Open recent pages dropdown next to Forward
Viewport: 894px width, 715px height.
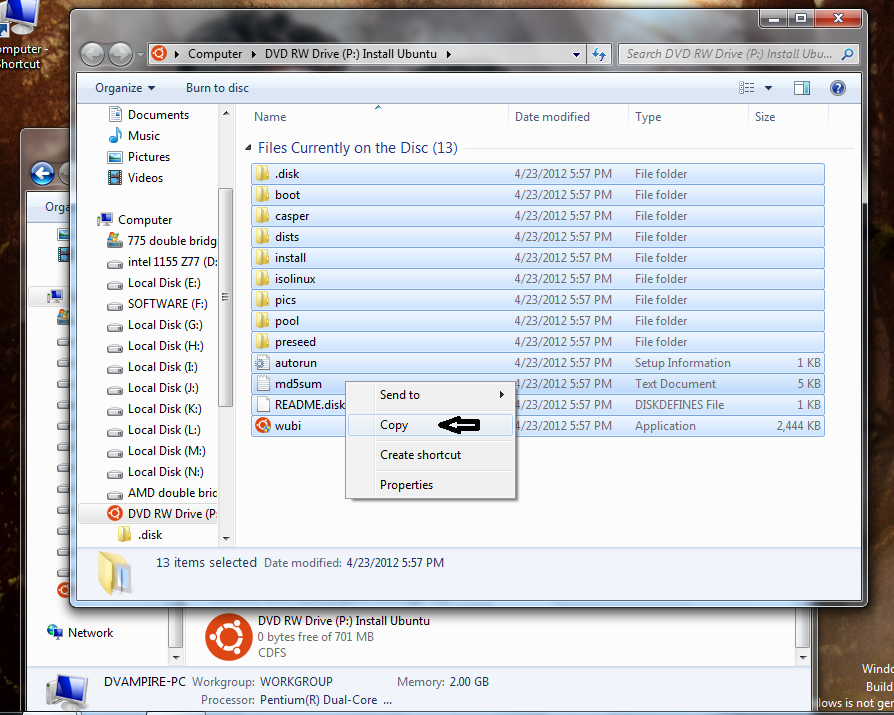pos(140,55)
